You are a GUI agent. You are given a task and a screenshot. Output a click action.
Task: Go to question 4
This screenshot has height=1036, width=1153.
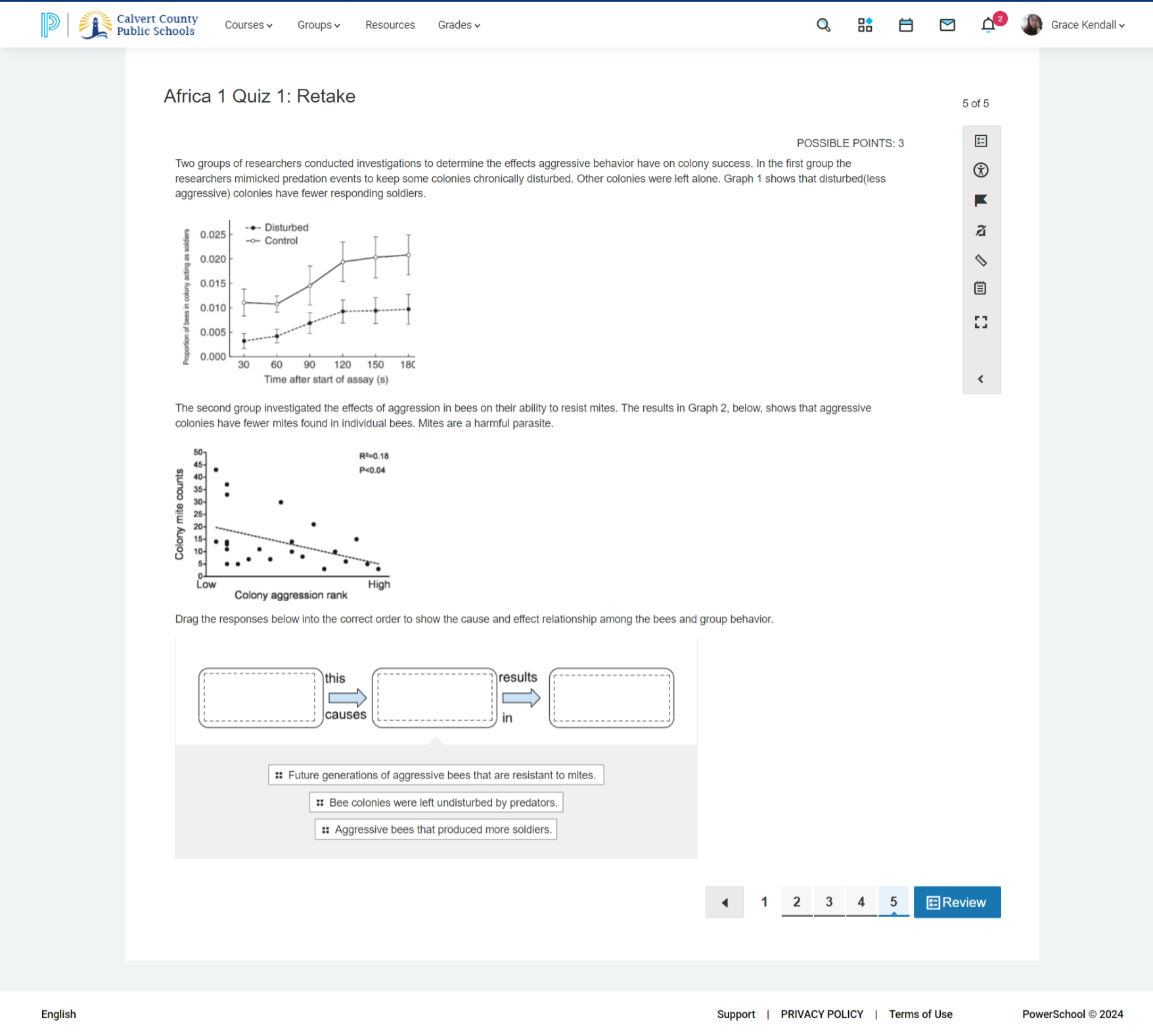pyautogui.click(x=861, y=902)
